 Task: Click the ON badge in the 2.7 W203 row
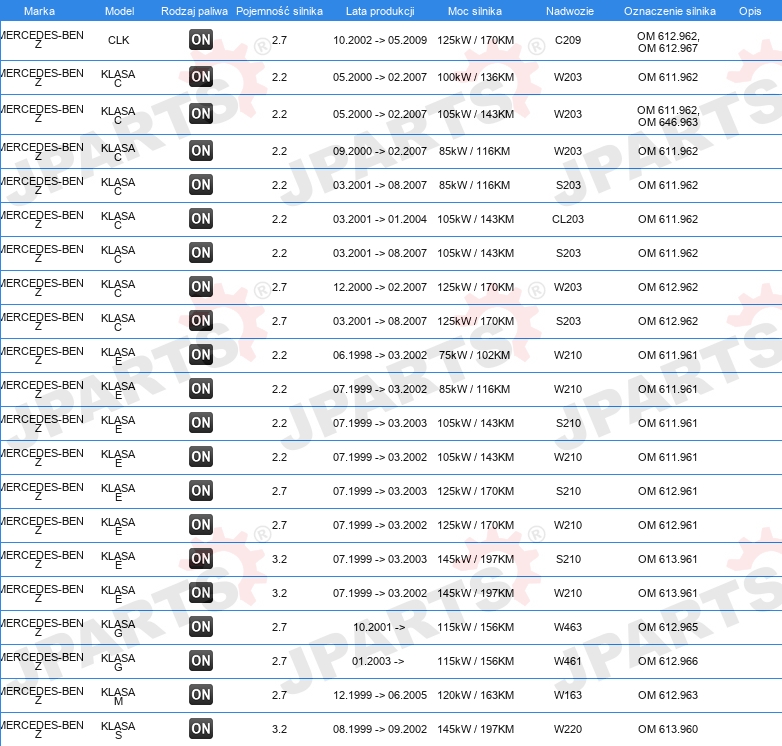coord(201,287)
